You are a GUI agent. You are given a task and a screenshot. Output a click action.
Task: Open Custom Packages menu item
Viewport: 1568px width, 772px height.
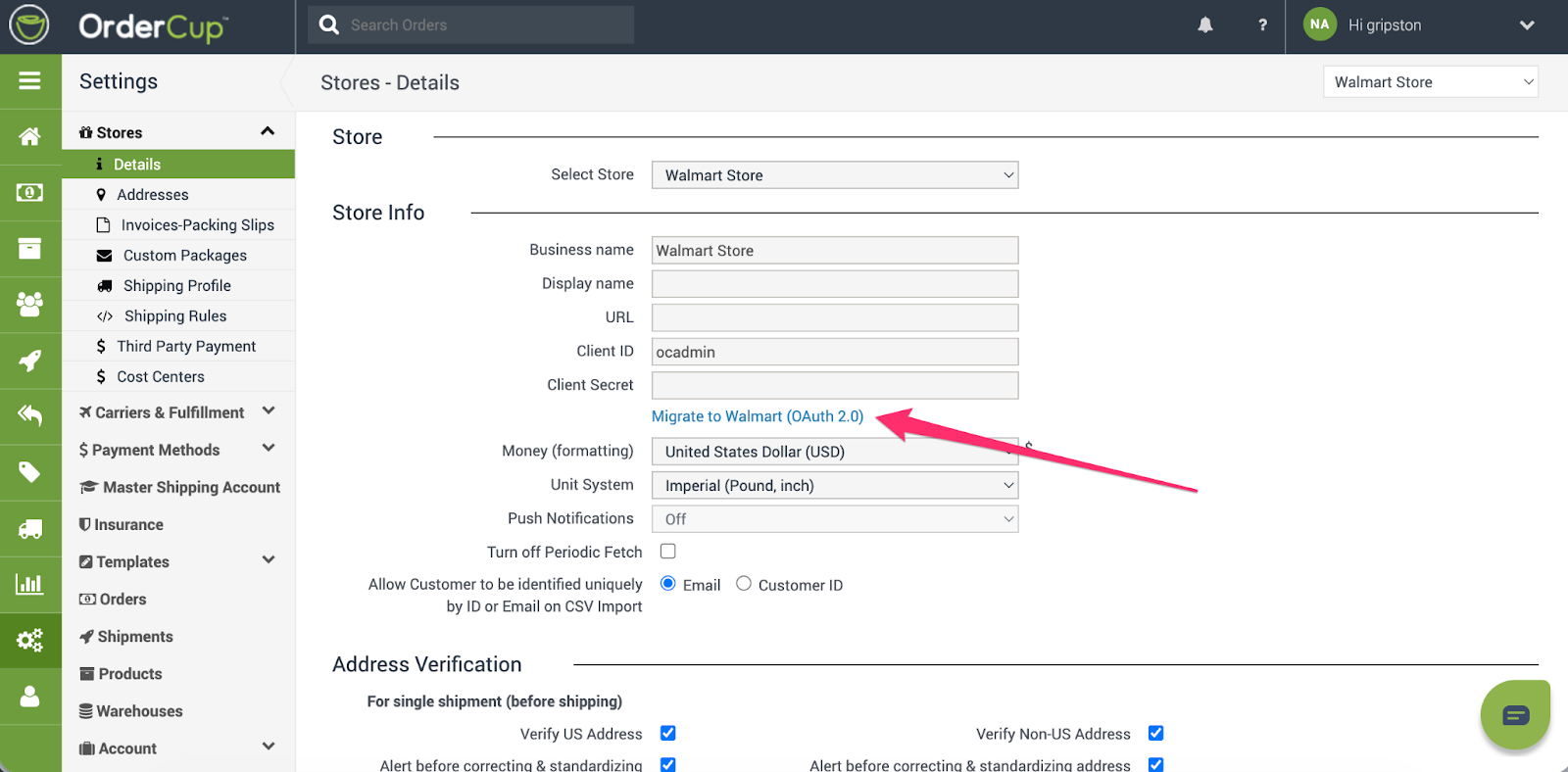coord(178,255)
